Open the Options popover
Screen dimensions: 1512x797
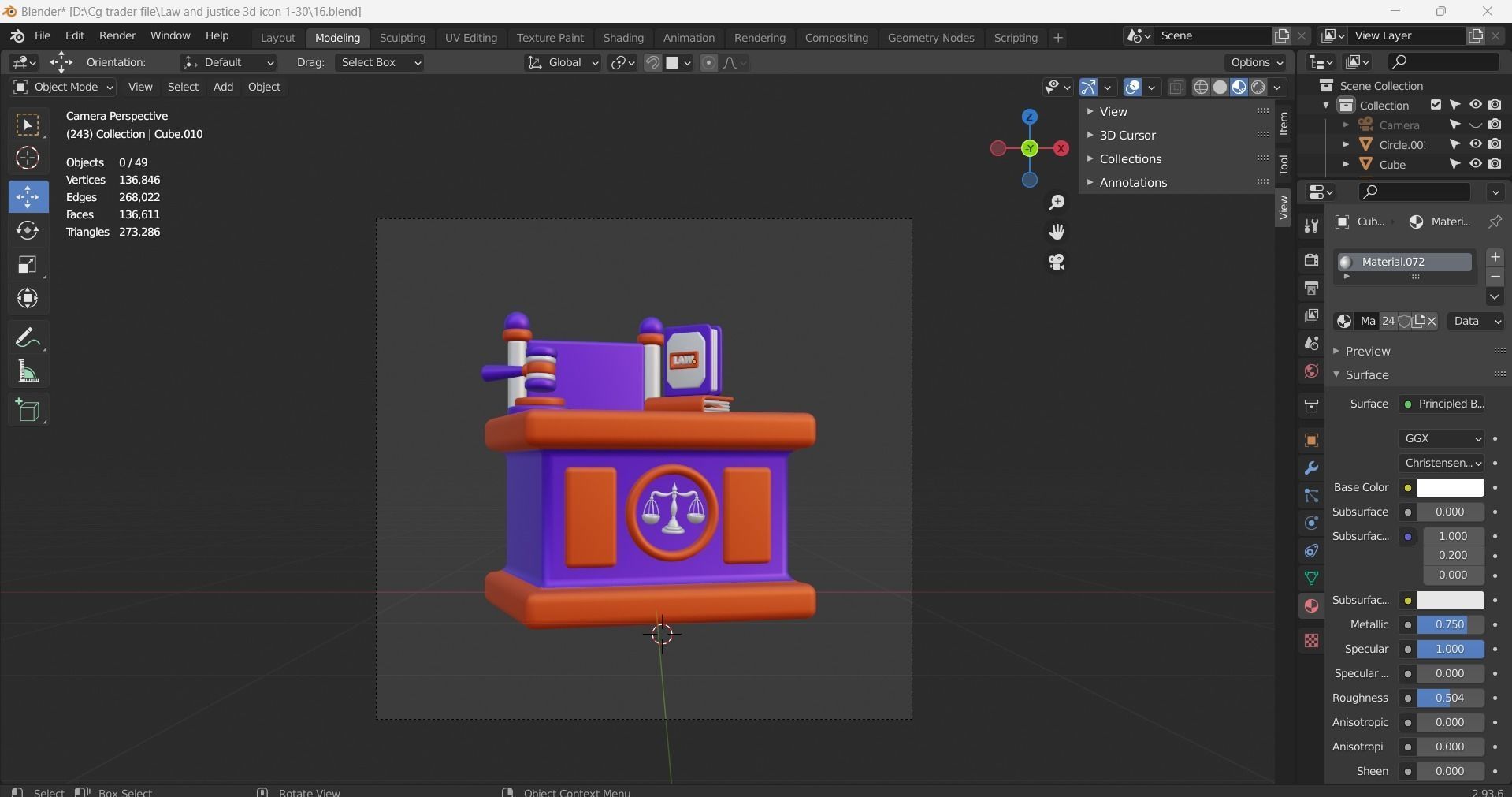pos(1257,62)
